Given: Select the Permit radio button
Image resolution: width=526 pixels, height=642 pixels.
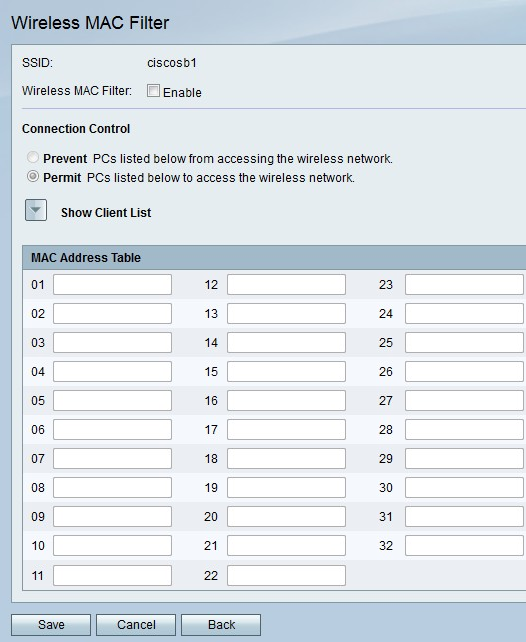Looking at the screenshot, I should click(x=33, y=176).
